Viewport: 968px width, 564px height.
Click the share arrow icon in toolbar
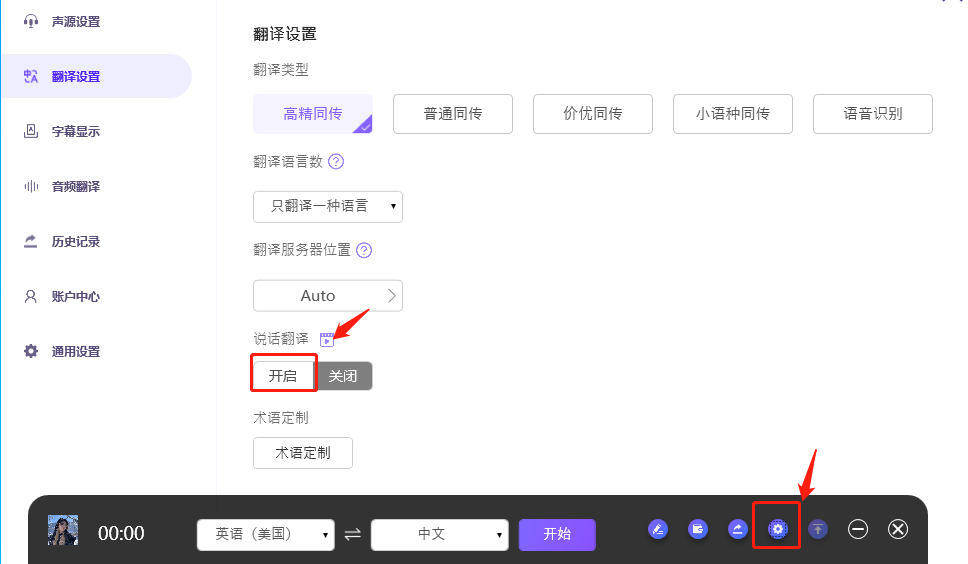point(737,529)
